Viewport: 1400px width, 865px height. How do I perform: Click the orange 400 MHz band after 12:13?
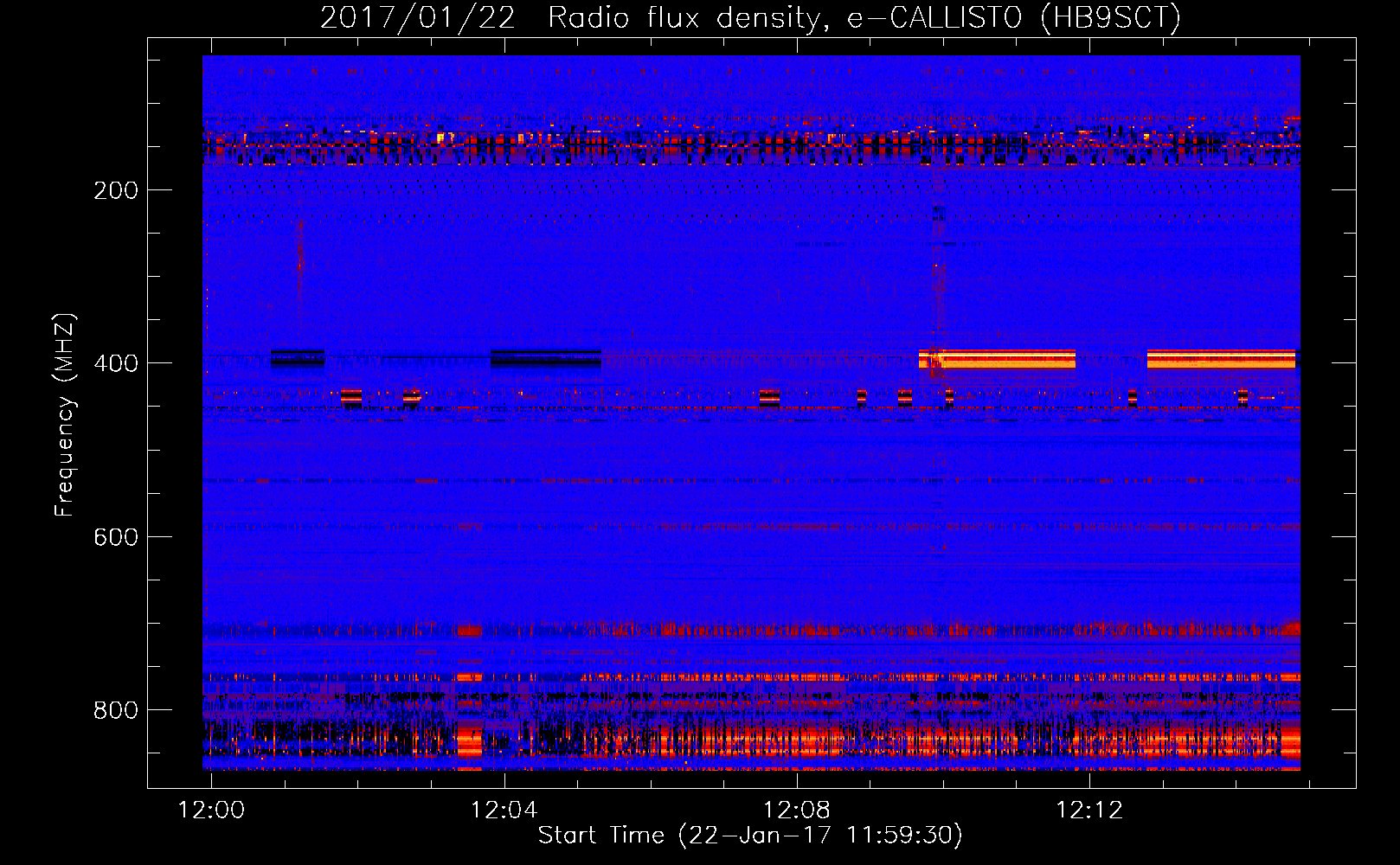point(1221,359)
